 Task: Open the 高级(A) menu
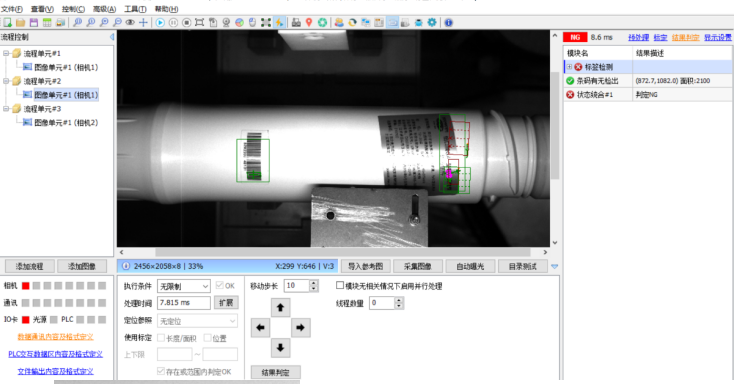104,9
